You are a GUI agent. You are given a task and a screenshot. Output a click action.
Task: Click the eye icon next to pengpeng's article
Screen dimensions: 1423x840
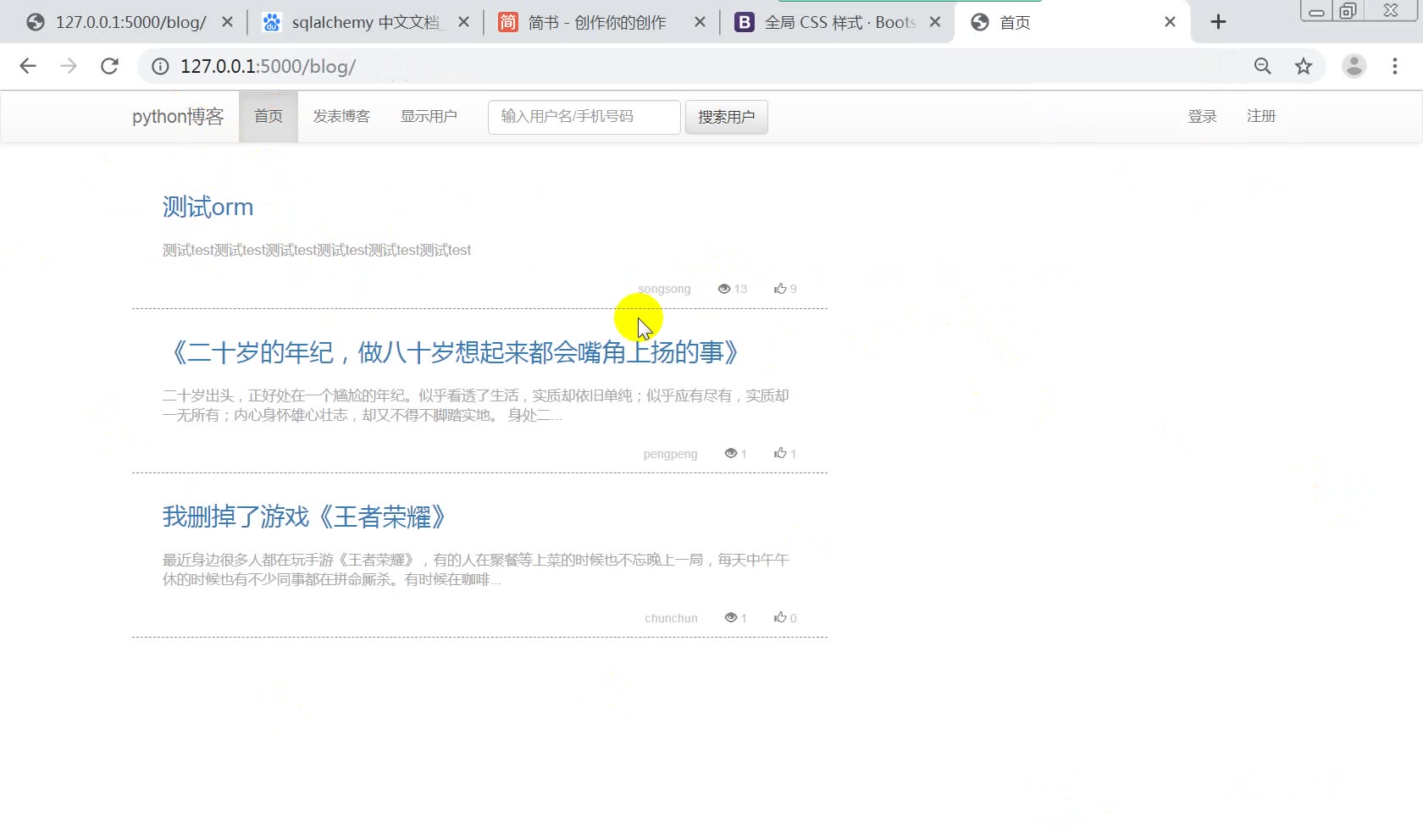point(729,453)
